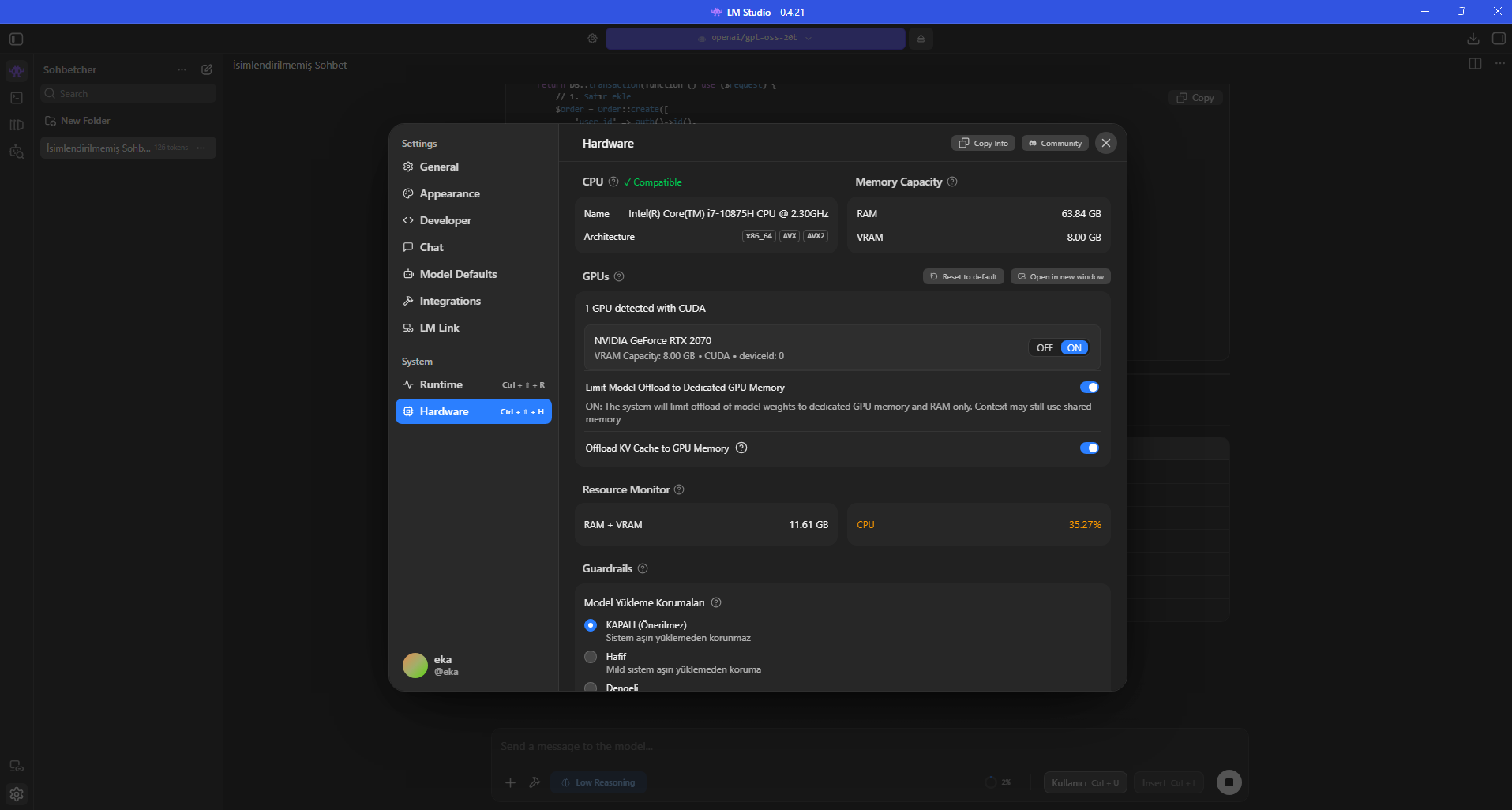Image resolution: width=1512 pixels, height=810 pixels.
Task: Click the split view icon
Action: pyautogui.click(x=1475, y=64)
